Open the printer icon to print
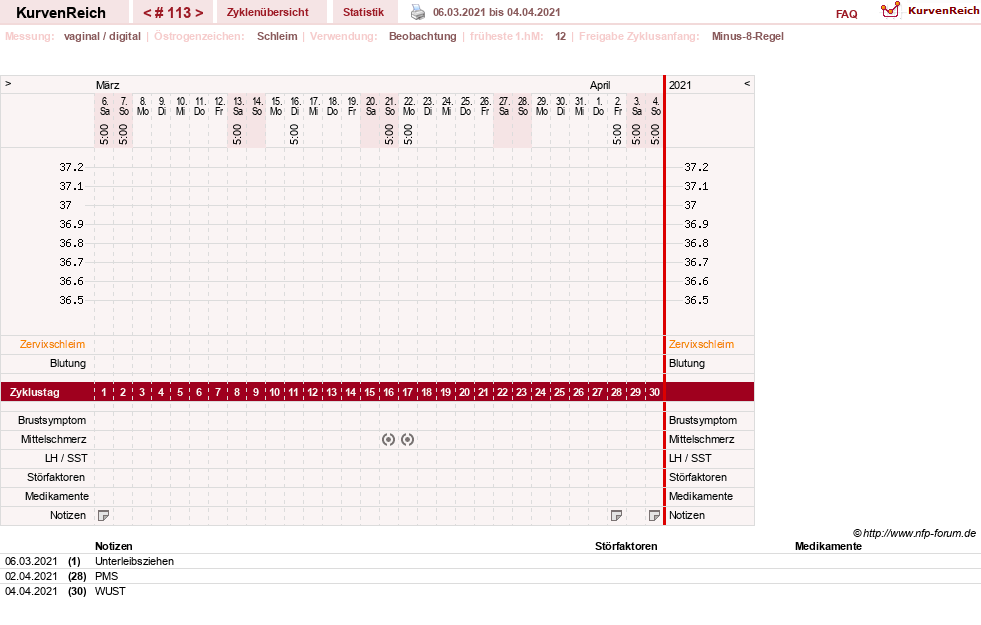Screen dimensions: 981x625 click(x=418, y=12)
